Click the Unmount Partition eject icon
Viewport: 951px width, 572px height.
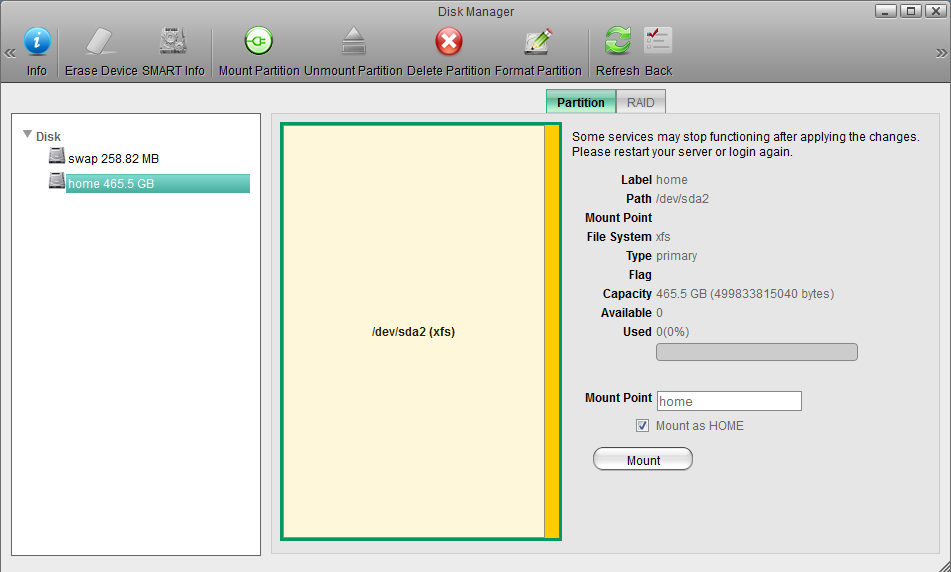point(353,42)
